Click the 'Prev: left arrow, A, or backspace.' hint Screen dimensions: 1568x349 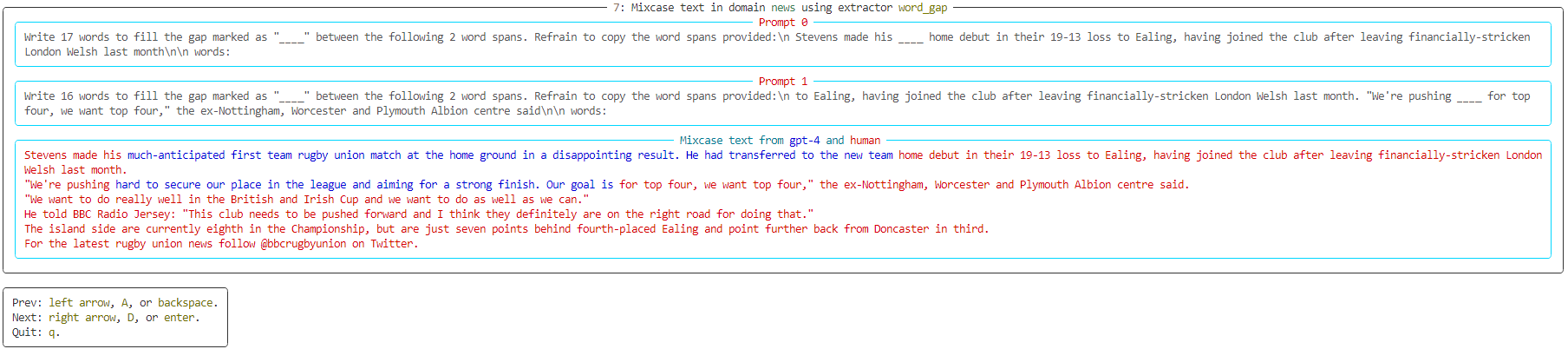coord(115,302)
